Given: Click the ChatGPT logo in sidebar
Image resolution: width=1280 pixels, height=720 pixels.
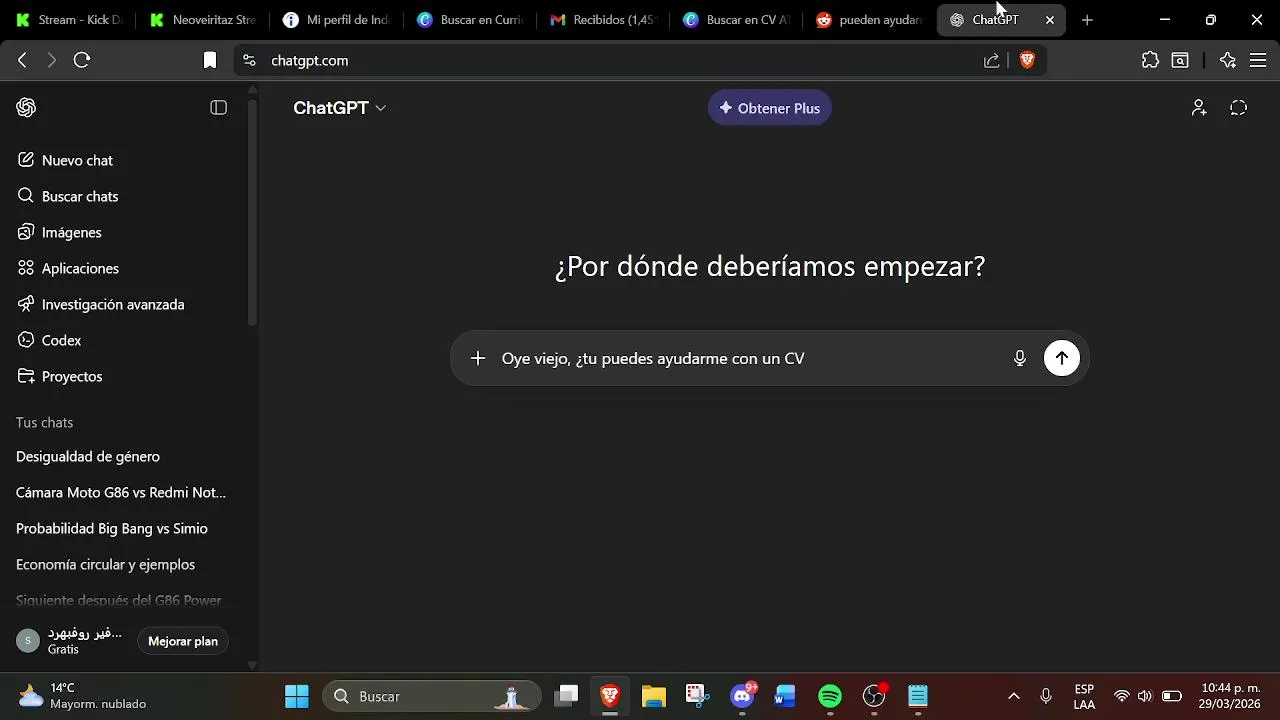Looking at the screenshot, I should pyautogui.click(x=27, y=108).
